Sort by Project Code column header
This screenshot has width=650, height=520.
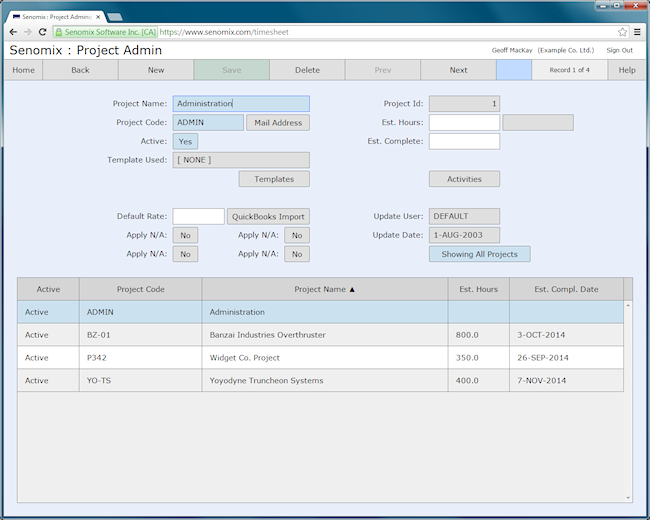click(141, 289)
